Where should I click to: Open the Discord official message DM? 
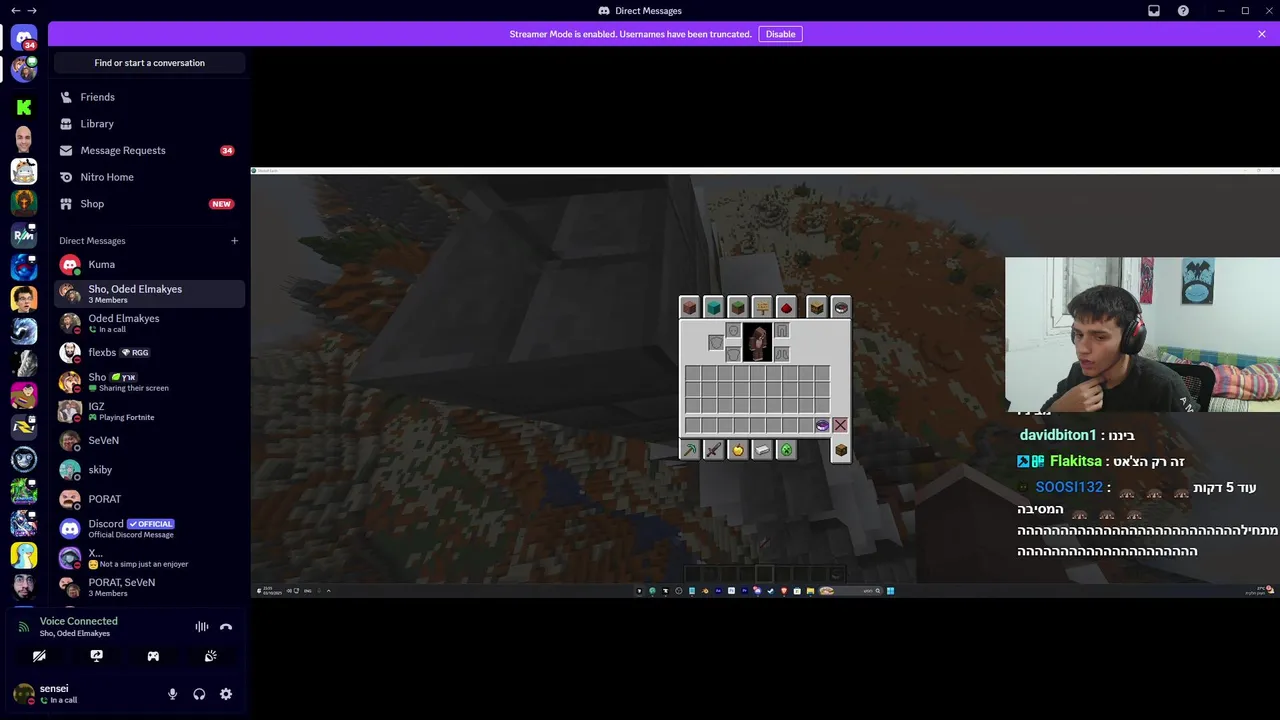point(150,528)
